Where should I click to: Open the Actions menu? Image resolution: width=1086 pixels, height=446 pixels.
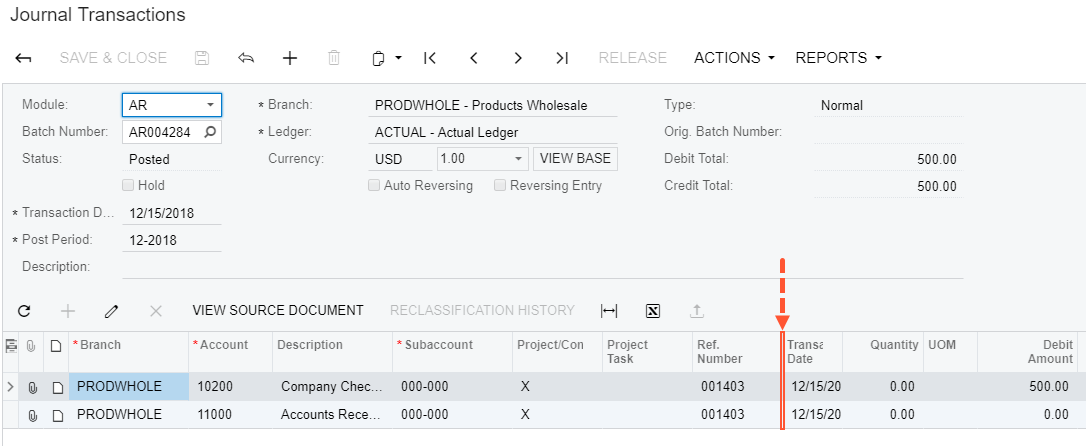[x=734, y=58]
